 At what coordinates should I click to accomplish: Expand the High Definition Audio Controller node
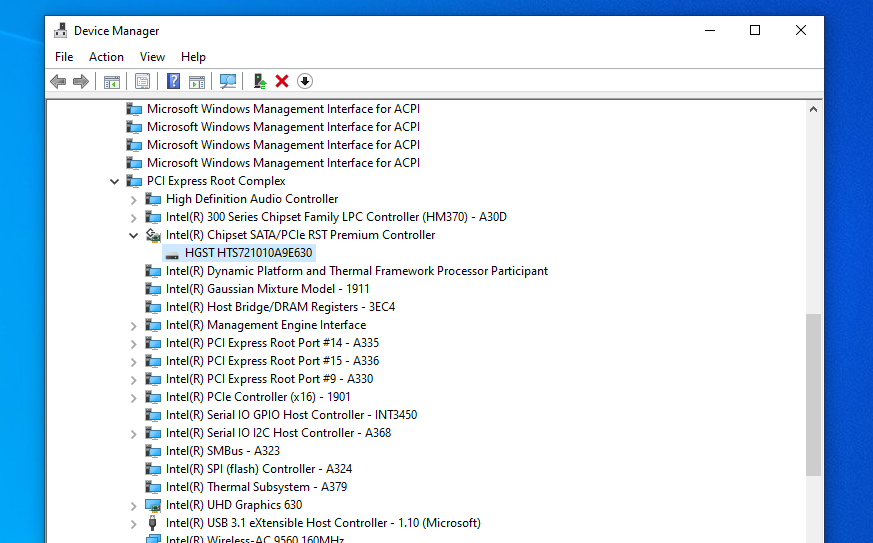coord(134,199)
